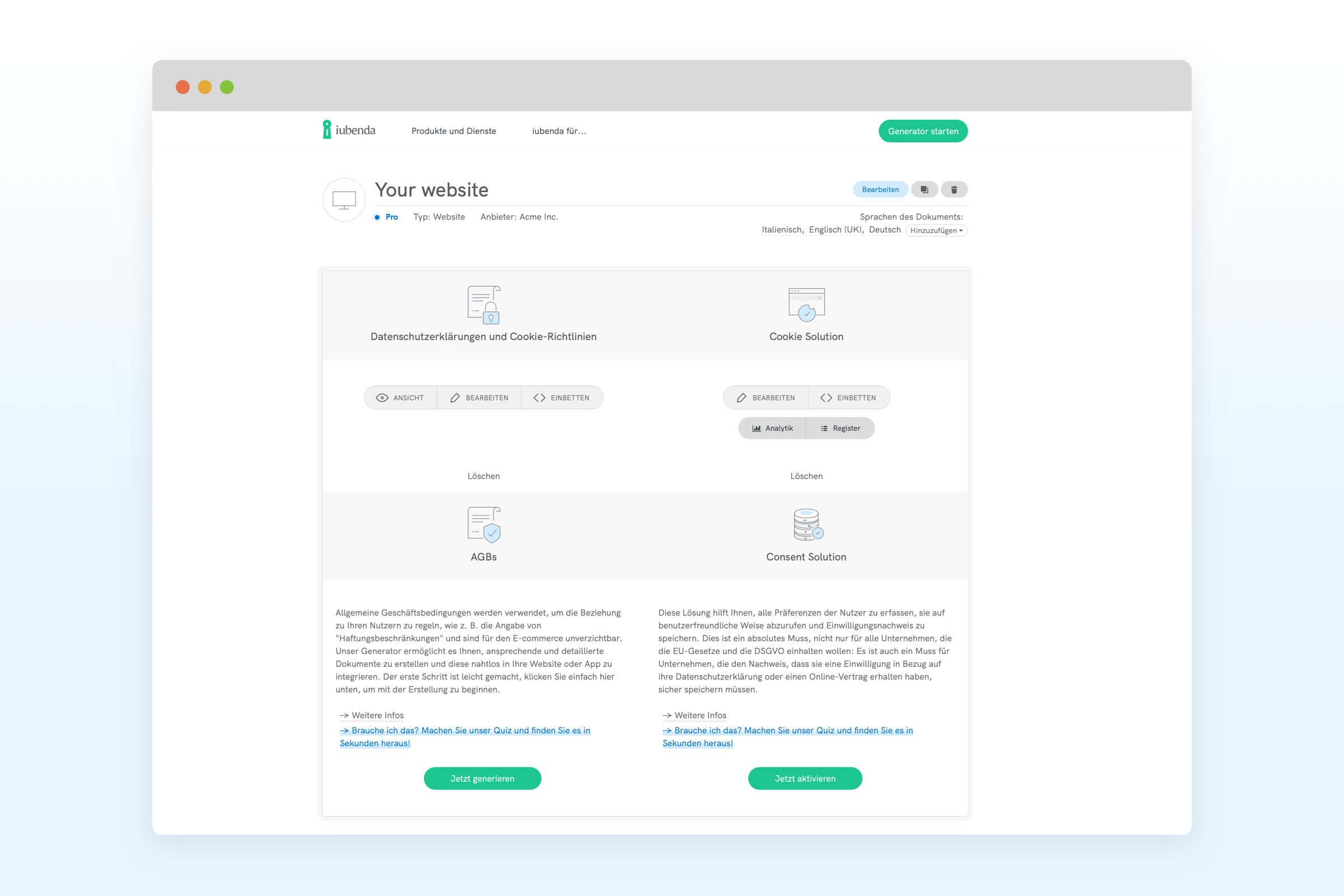This screenshot has height=896, width=1344.
Task: Click the iubenda logo icon
Action: (x=327, y=130)
